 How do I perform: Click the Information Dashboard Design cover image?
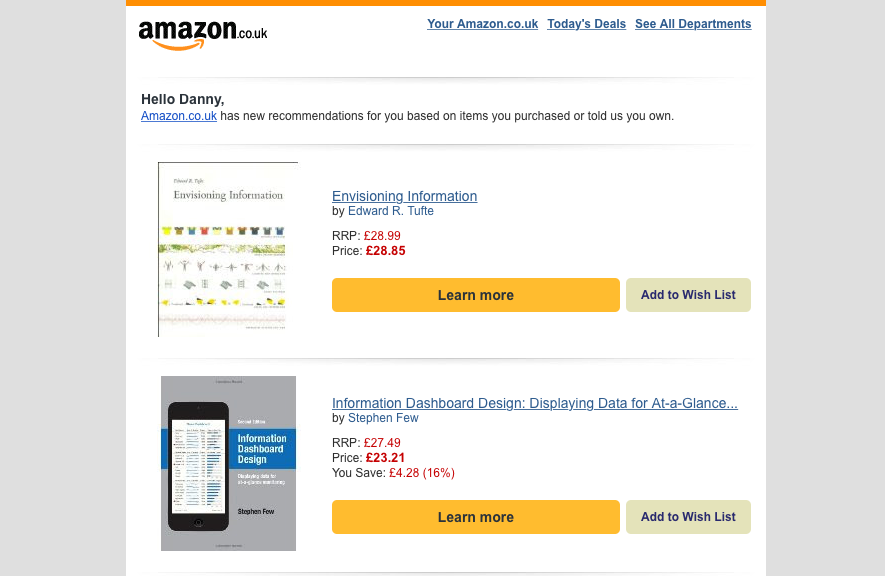click(228, 463)
